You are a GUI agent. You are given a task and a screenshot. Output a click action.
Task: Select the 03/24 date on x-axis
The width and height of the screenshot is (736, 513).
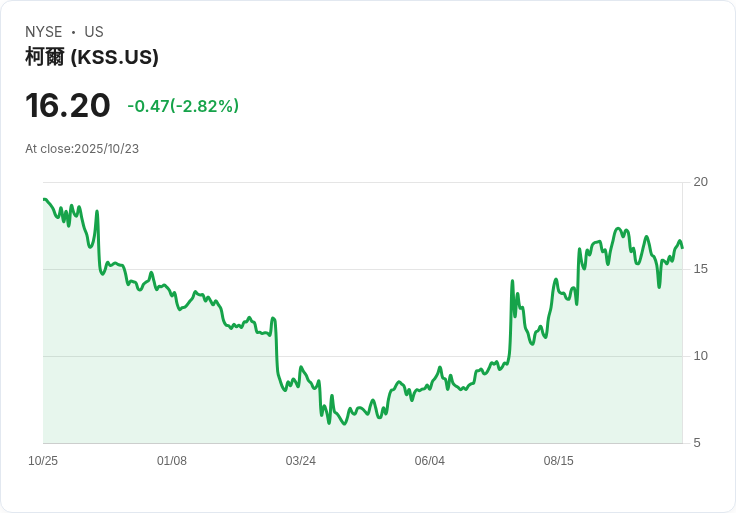pos(301,461)
